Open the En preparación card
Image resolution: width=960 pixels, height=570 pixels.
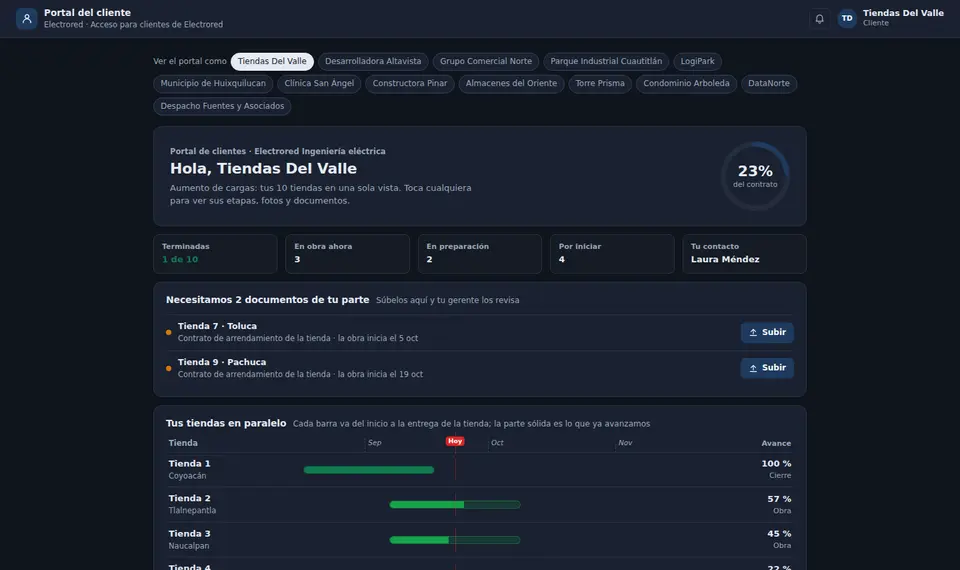[x=479, y=253]
